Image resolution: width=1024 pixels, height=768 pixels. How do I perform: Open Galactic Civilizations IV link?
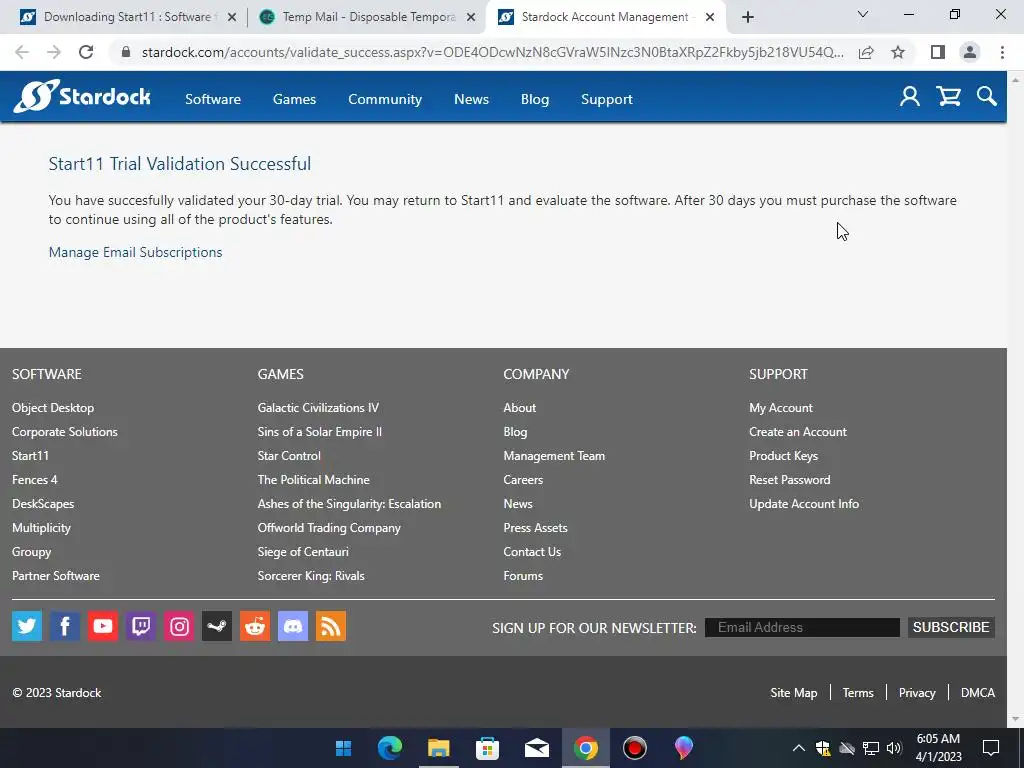click(318, 408)
